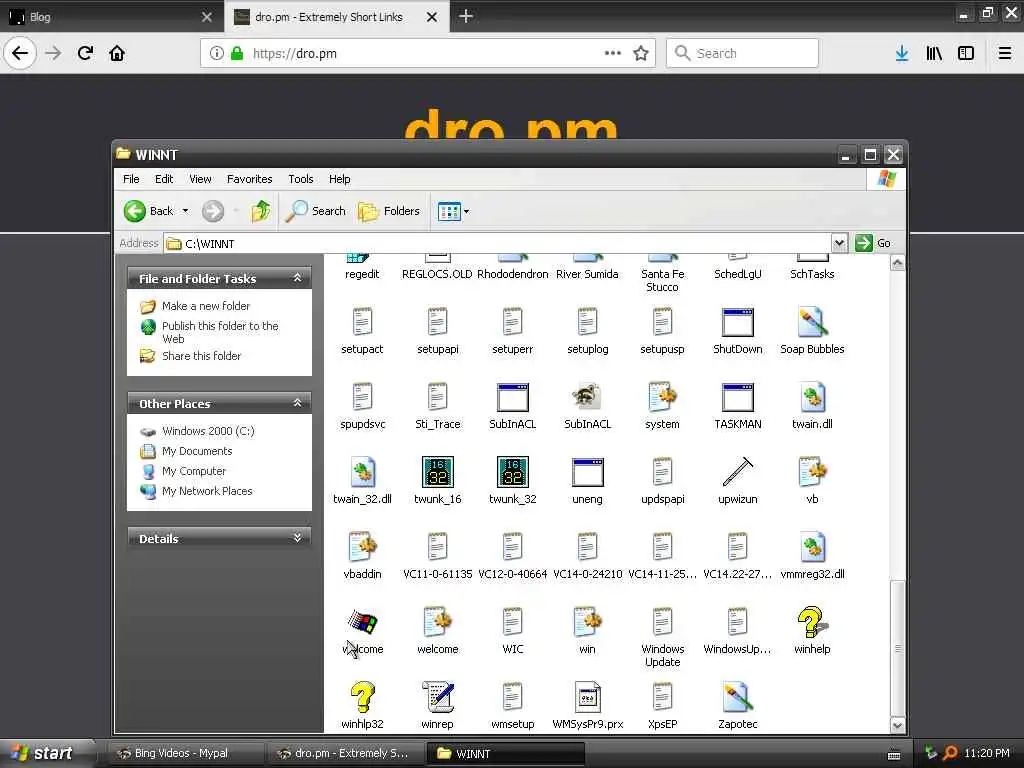The image size is (1024, 768).
Task: Click the Firefox home icon
Action: point(117,53)
